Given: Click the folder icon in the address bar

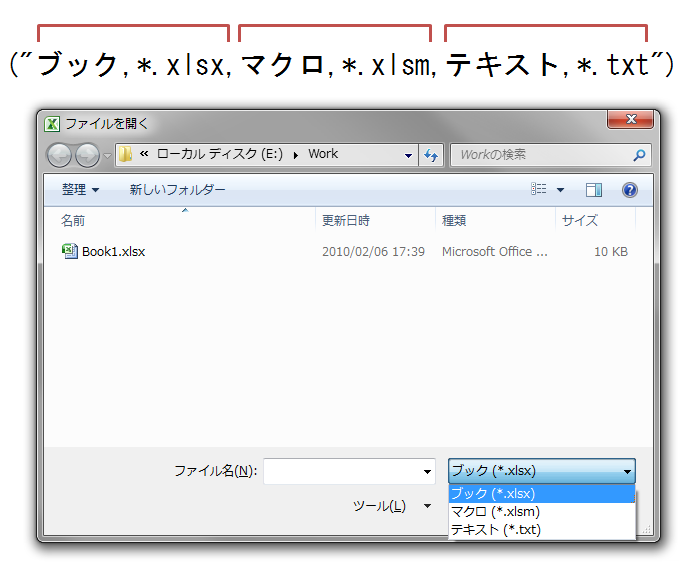Looking at the screenshot, I should (125, 154).
